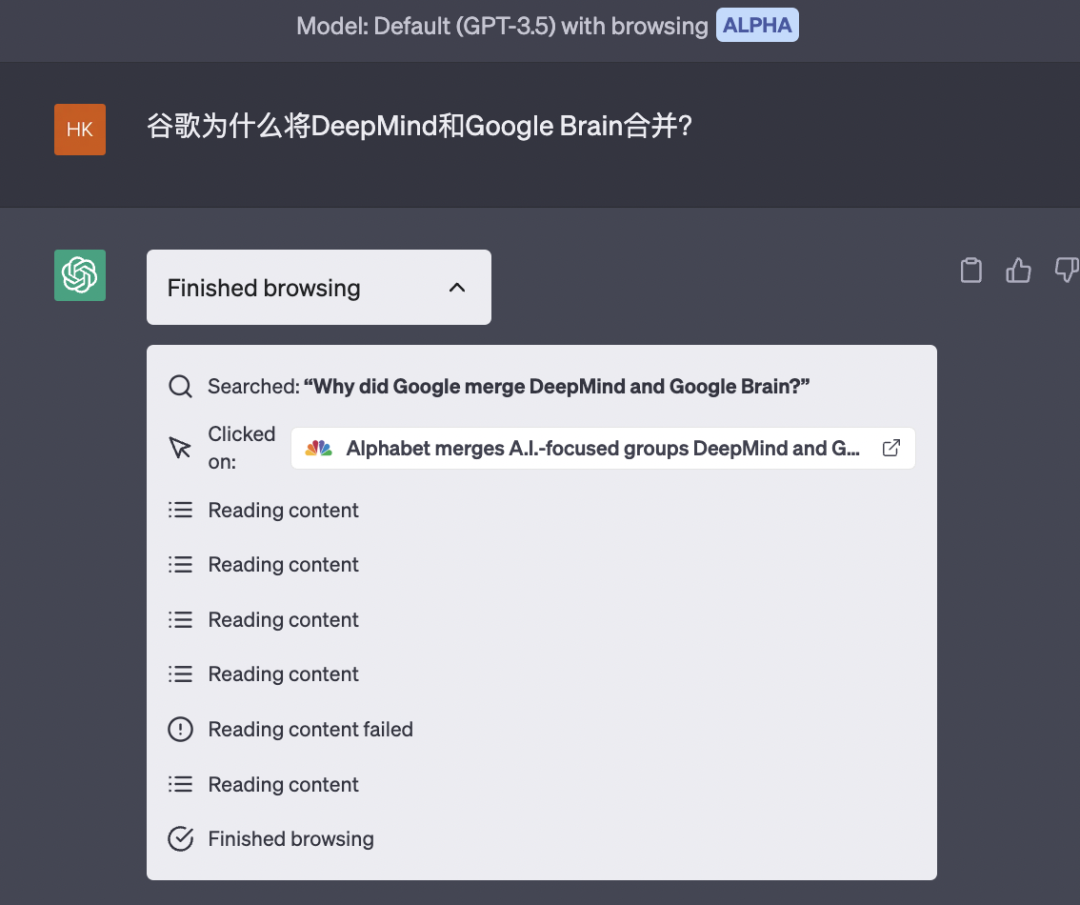Click the Reading content failed entry text
Screen dimensions: 1080x905
[310, 730]
